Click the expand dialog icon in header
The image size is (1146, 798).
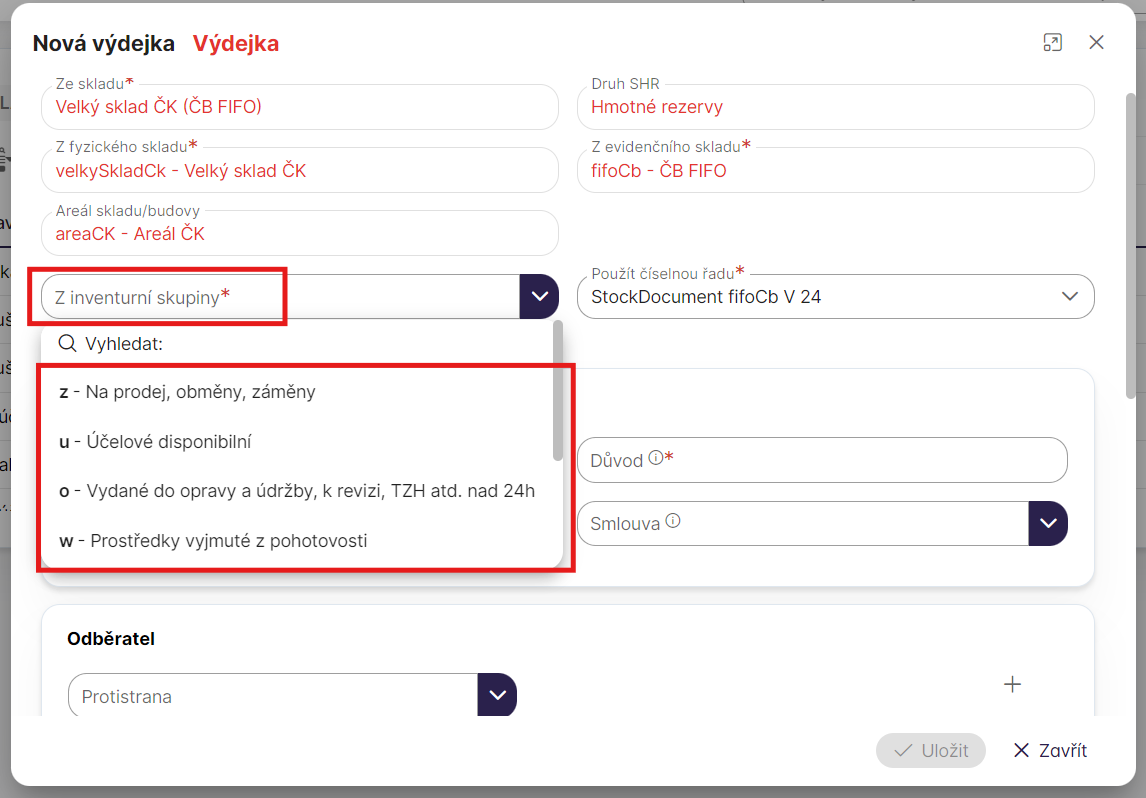1052,42
